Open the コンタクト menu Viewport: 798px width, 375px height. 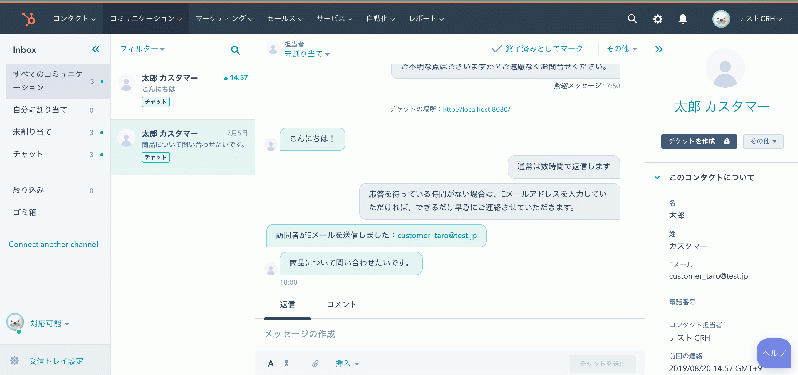pos(74,19)
